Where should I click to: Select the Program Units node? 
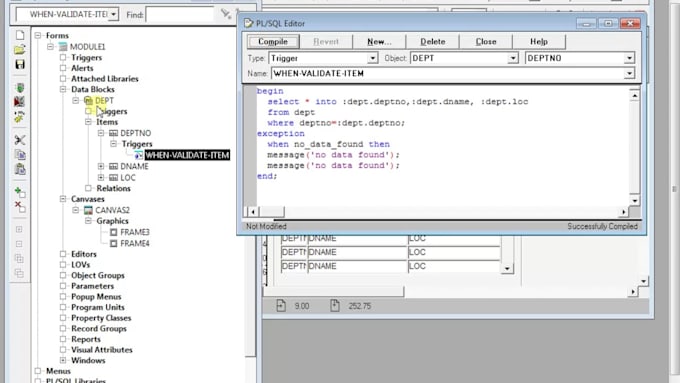[x=98, y=308]
